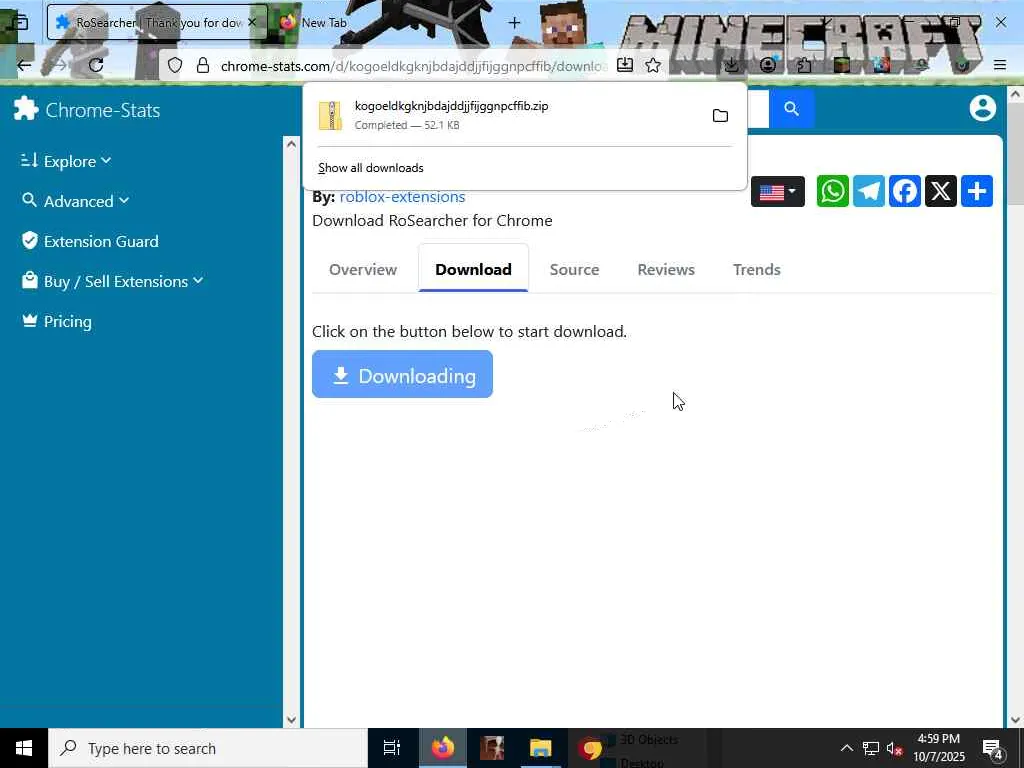
Task: Open Task View on the taskbar
Action: 391,748
